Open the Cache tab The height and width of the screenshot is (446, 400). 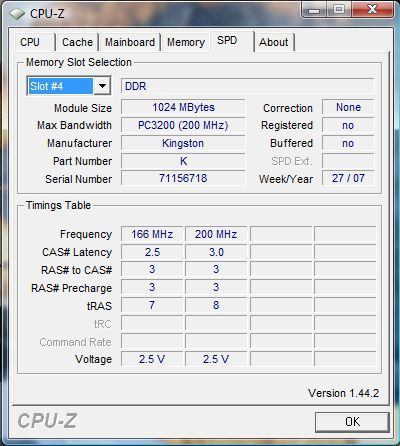pos(77,42)
